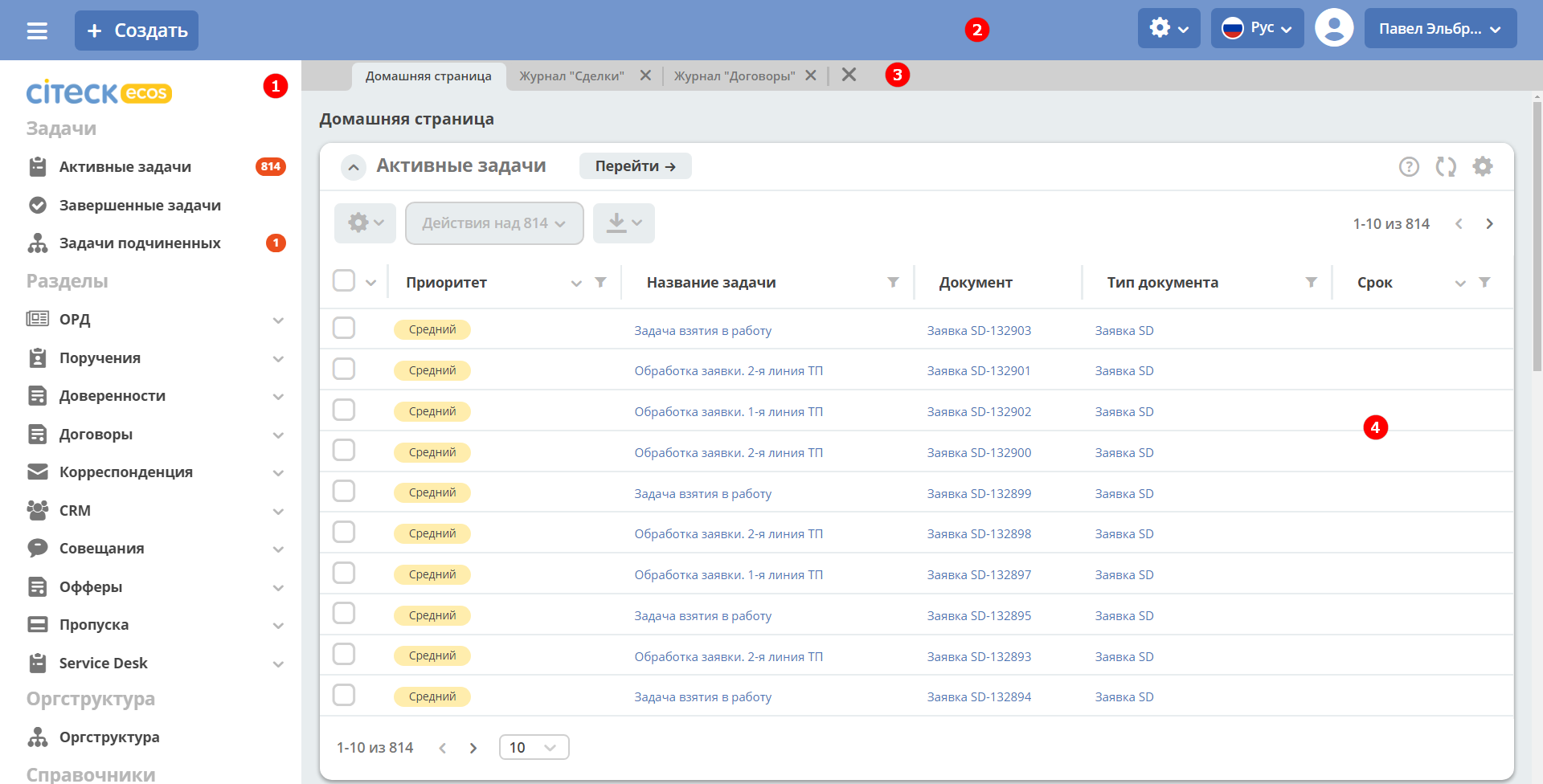1543x784 pixels.
Task: Open the page size 10 dropdown
Action: pyautogui.click(x=534, y=747)
